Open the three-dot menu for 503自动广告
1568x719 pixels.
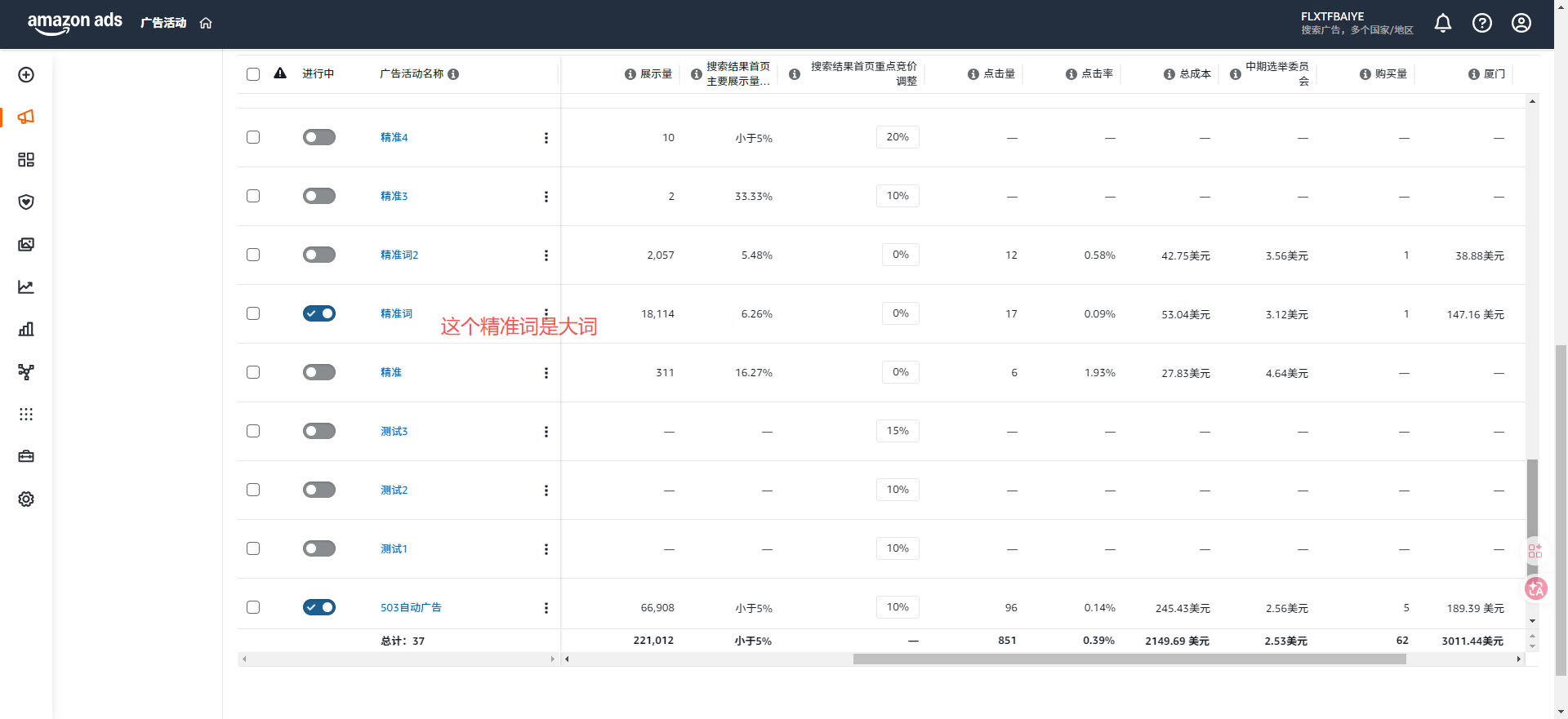point(546,608)
